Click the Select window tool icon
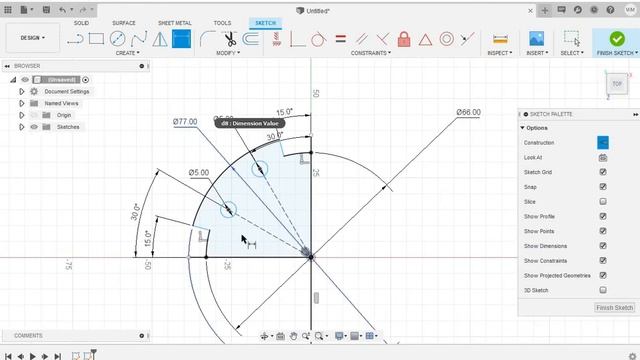The height and width of the screenshot is (360, 640). (571, 38)
